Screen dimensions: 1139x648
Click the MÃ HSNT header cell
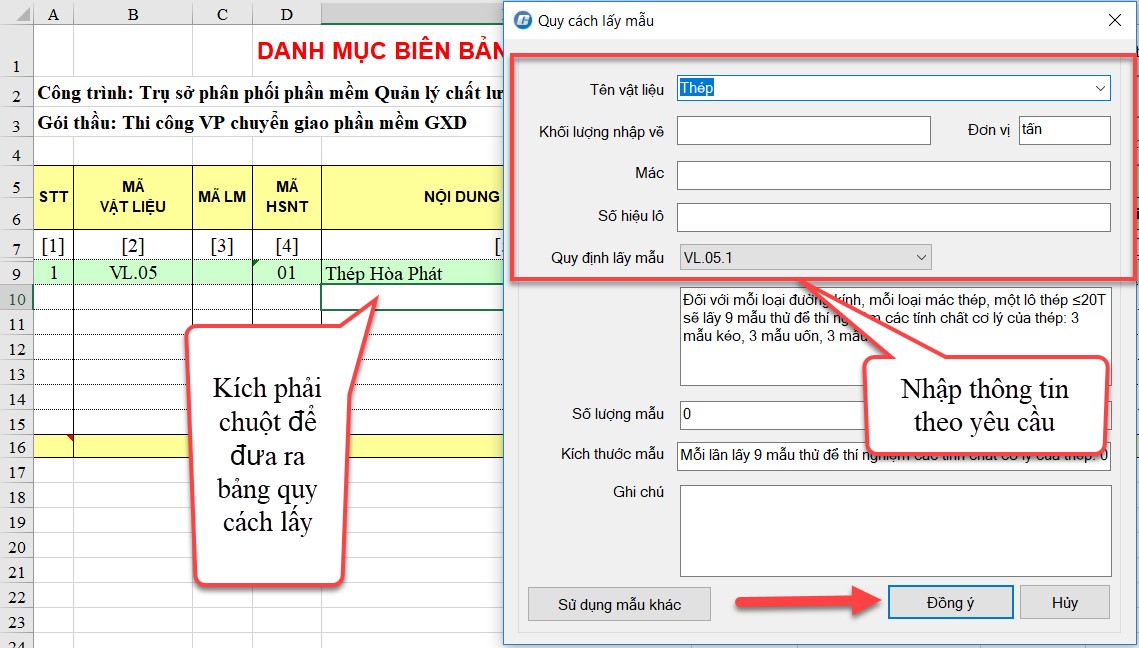tap(286, 197)
